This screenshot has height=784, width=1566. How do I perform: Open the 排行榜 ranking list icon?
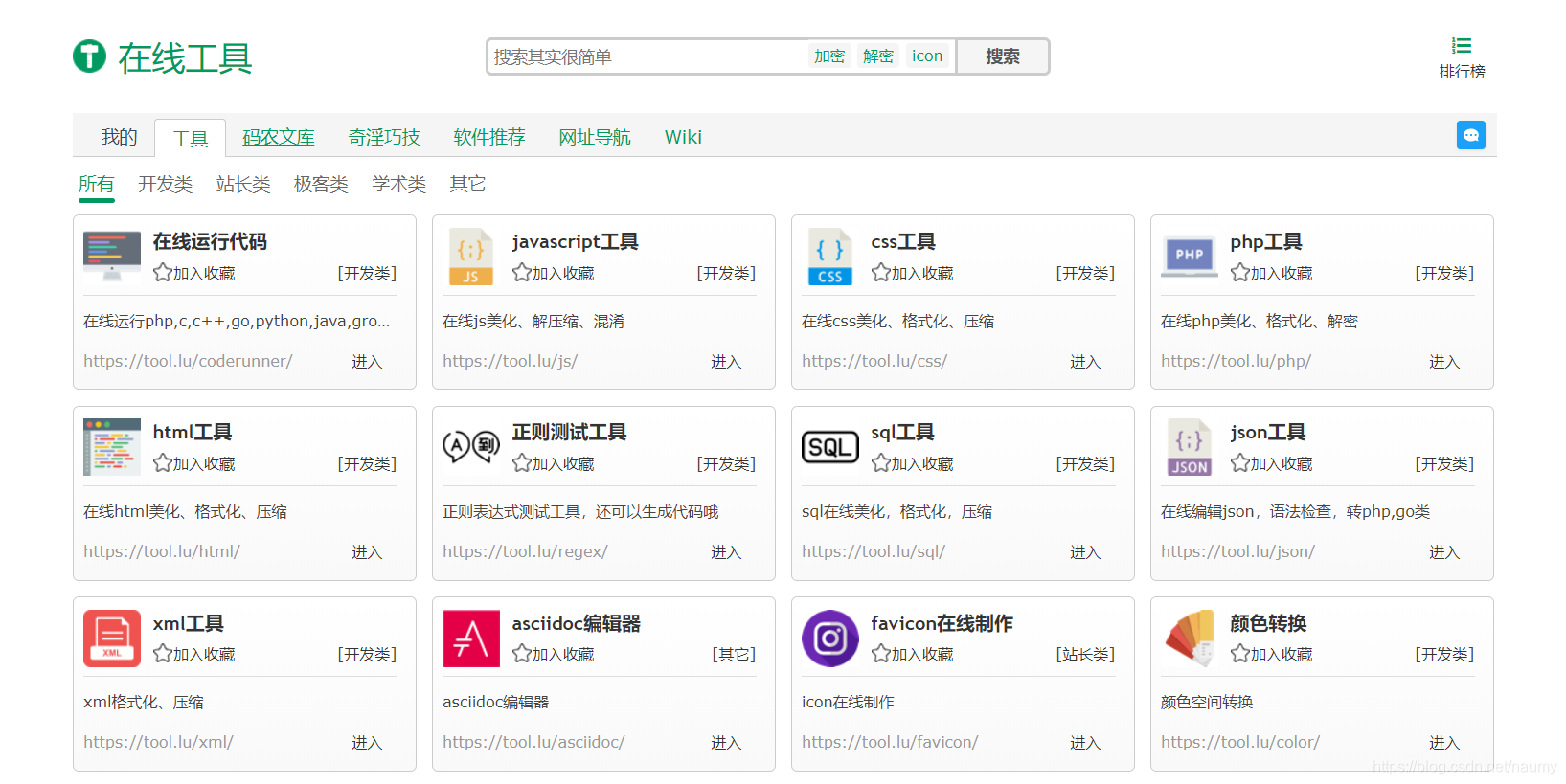(1462, 45)
